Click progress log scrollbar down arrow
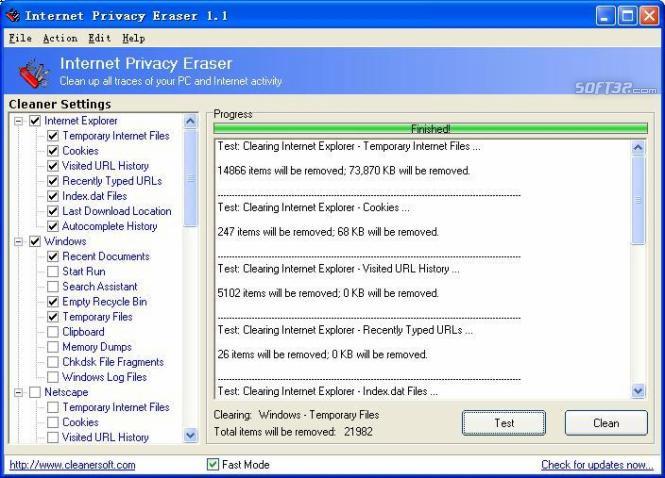The image size is (665, 478). [x=638, y=391]
